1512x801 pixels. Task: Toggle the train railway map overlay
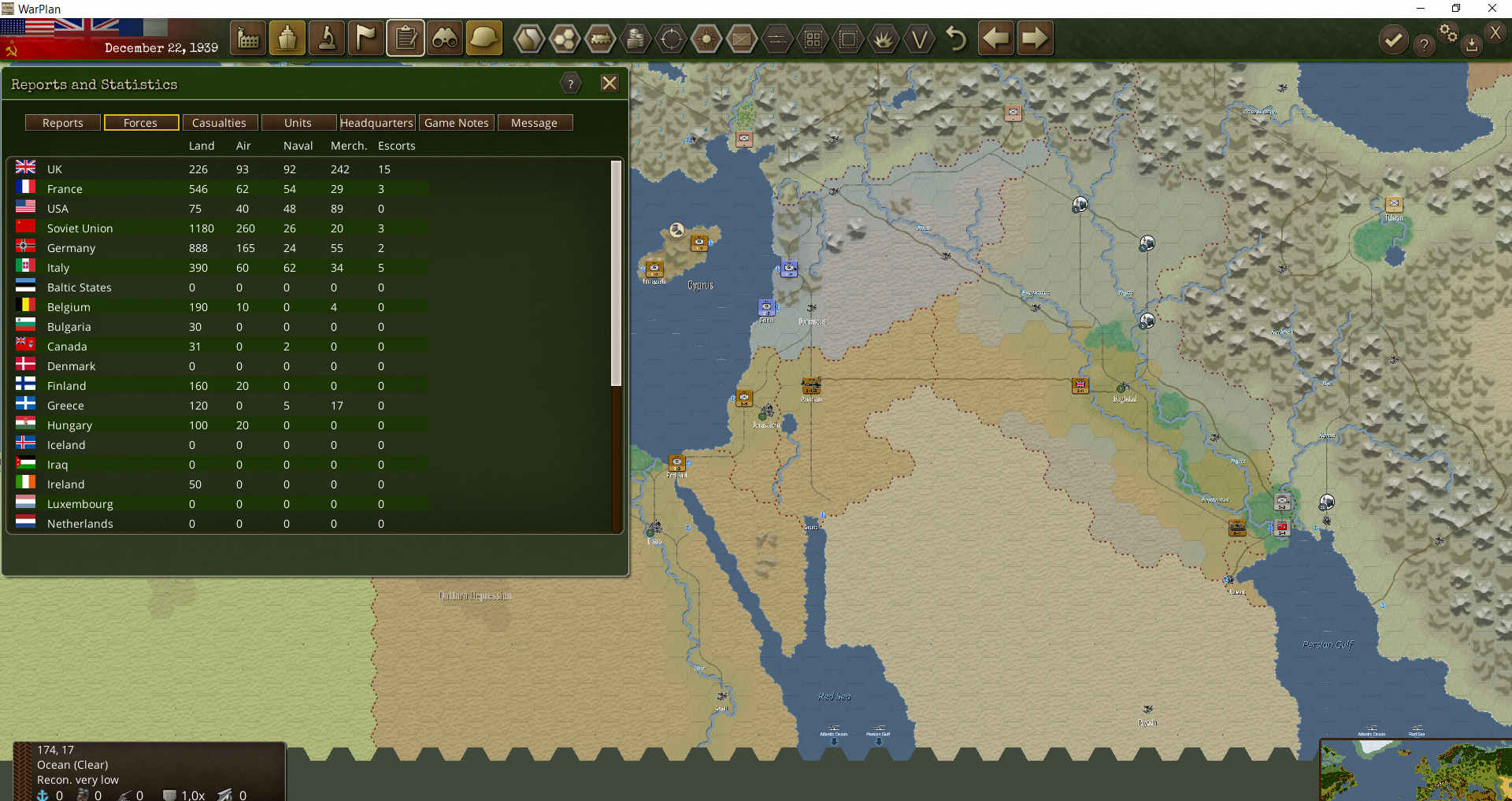[600, 39]
